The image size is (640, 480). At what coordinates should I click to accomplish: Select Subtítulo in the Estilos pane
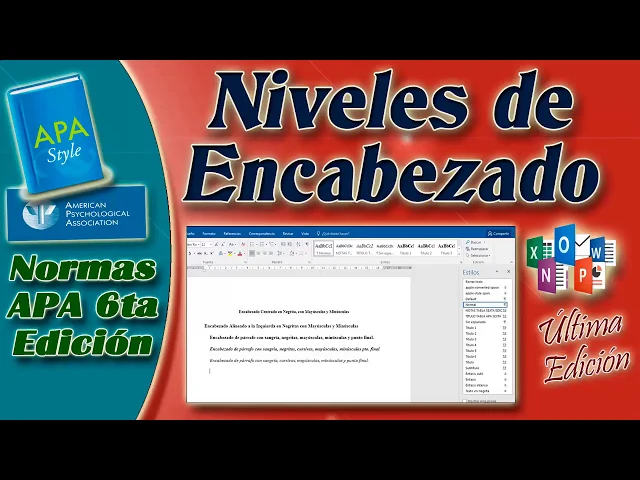(485, 368)
